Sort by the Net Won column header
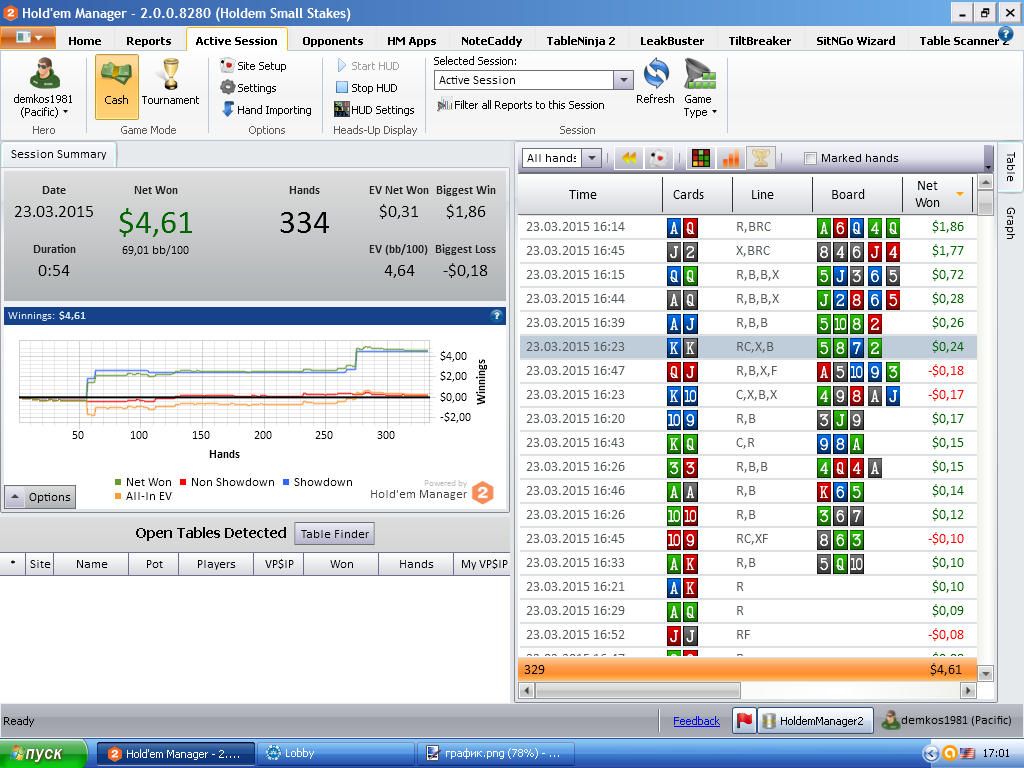1024x768 pixels. pyautogui.click(x=938, y=194)
